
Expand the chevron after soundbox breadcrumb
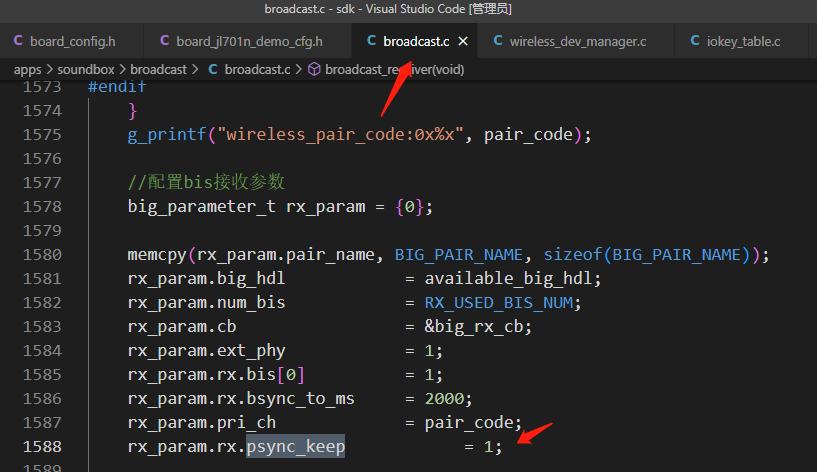tap(122, 69)
